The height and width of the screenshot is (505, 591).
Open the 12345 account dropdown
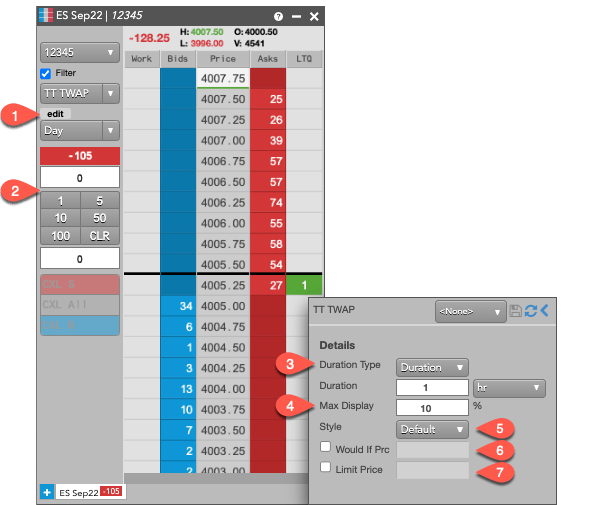pyautogui.click(x=80, y=52)
